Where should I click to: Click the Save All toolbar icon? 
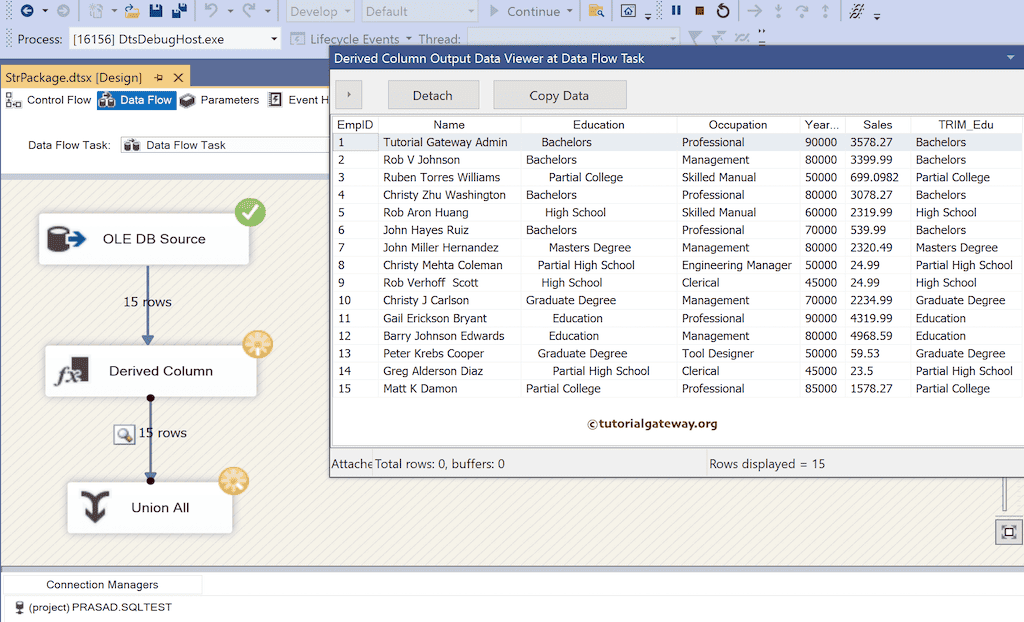(180, 10)
